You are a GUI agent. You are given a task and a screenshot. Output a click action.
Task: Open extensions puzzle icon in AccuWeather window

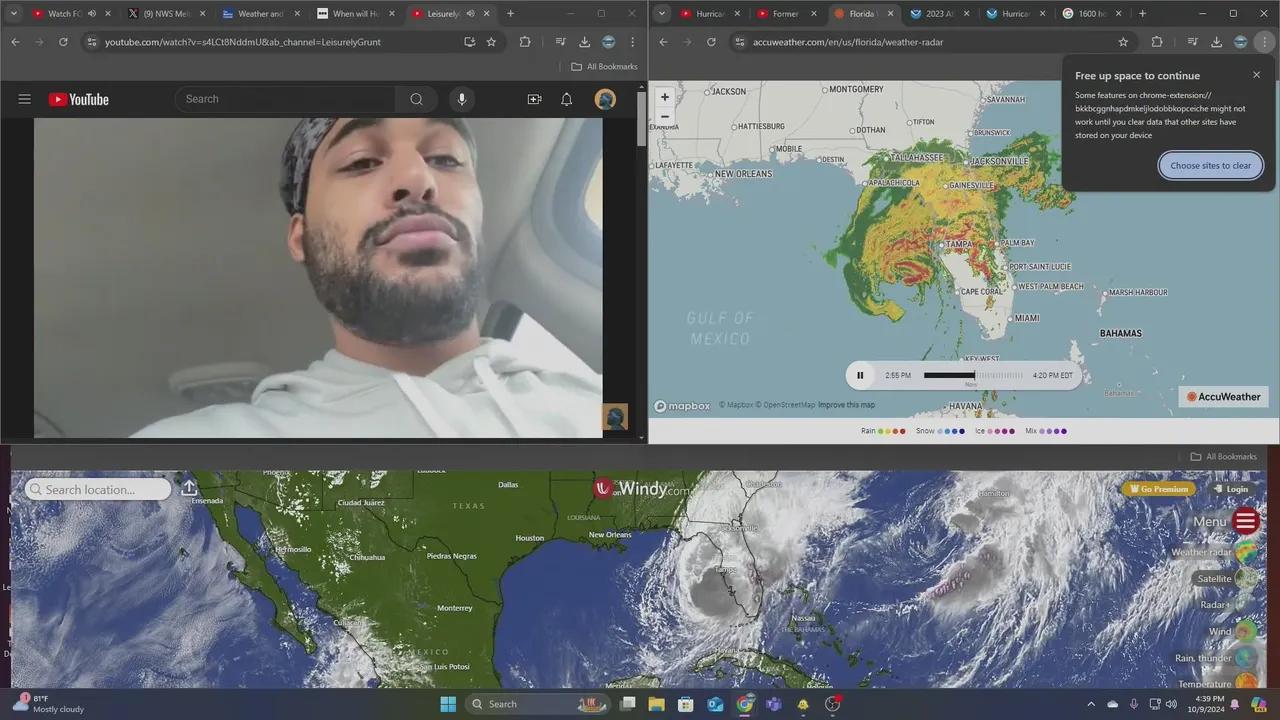pos(1157,42)
